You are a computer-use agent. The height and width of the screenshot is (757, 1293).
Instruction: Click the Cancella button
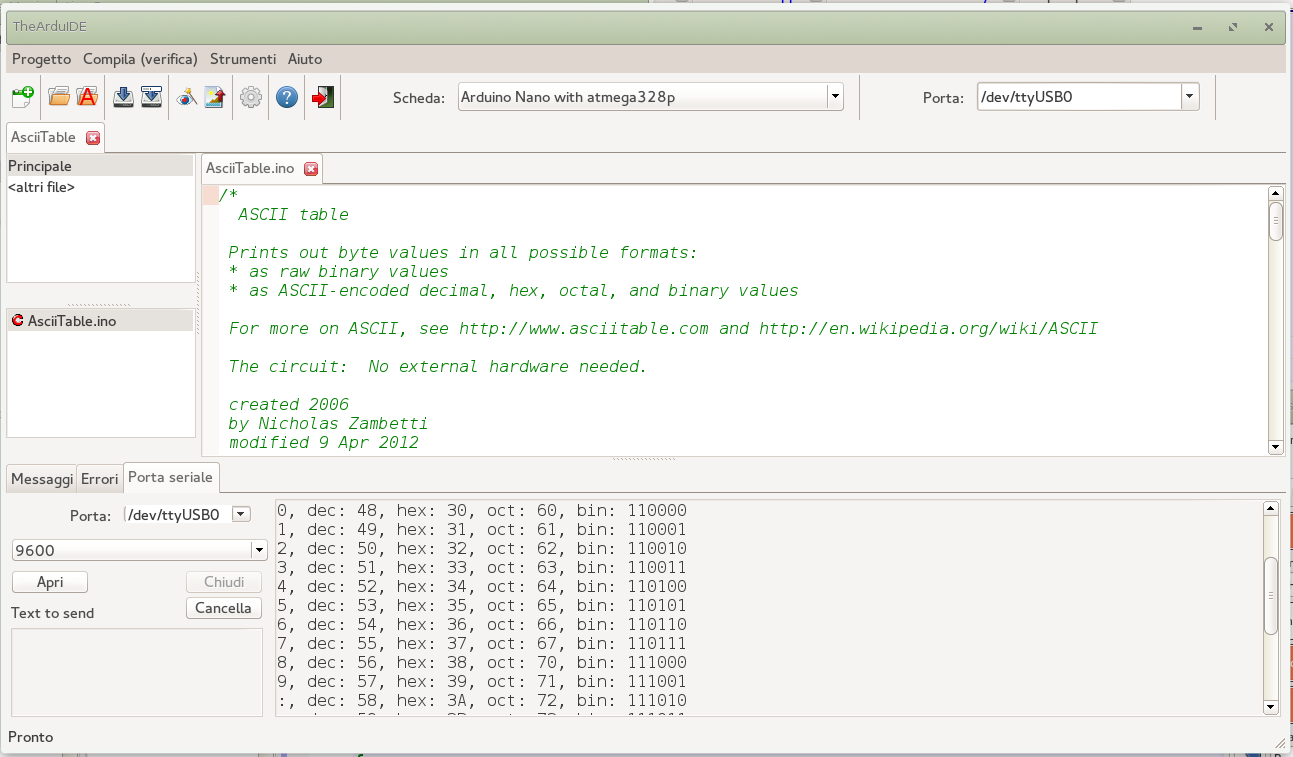click(x=223, y=608)
